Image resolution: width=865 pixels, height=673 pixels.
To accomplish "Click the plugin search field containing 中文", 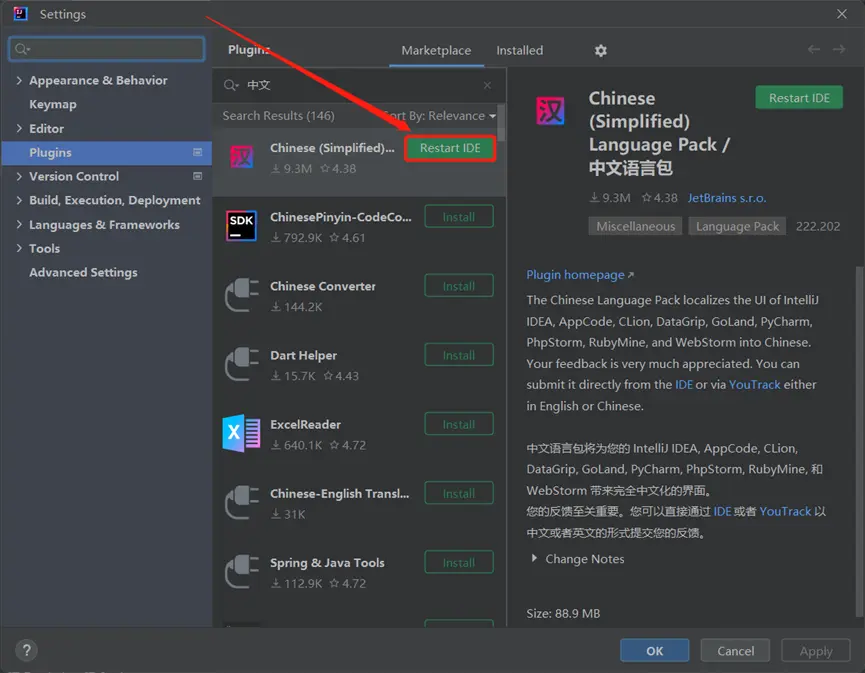I will 359,85.
